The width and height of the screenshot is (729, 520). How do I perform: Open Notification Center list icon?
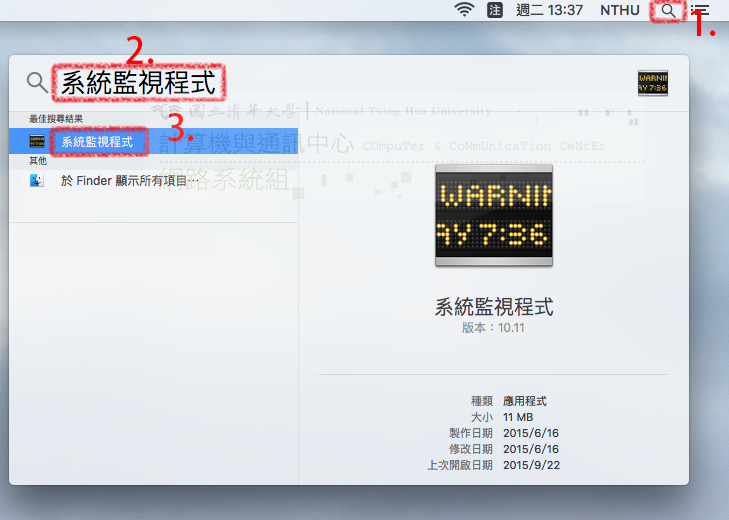click(701, 10)
